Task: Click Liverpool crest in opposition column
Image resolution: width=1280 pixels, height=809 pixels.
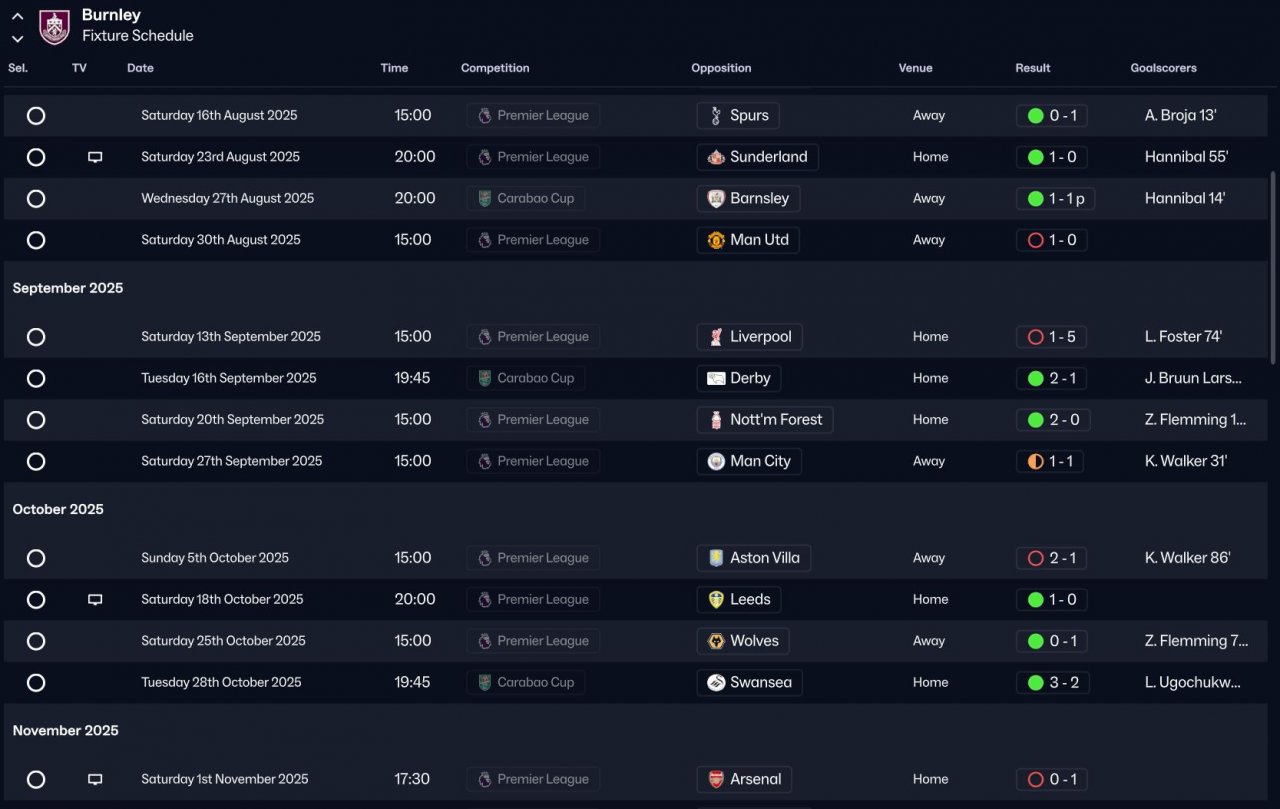Action: pos(715,337)
